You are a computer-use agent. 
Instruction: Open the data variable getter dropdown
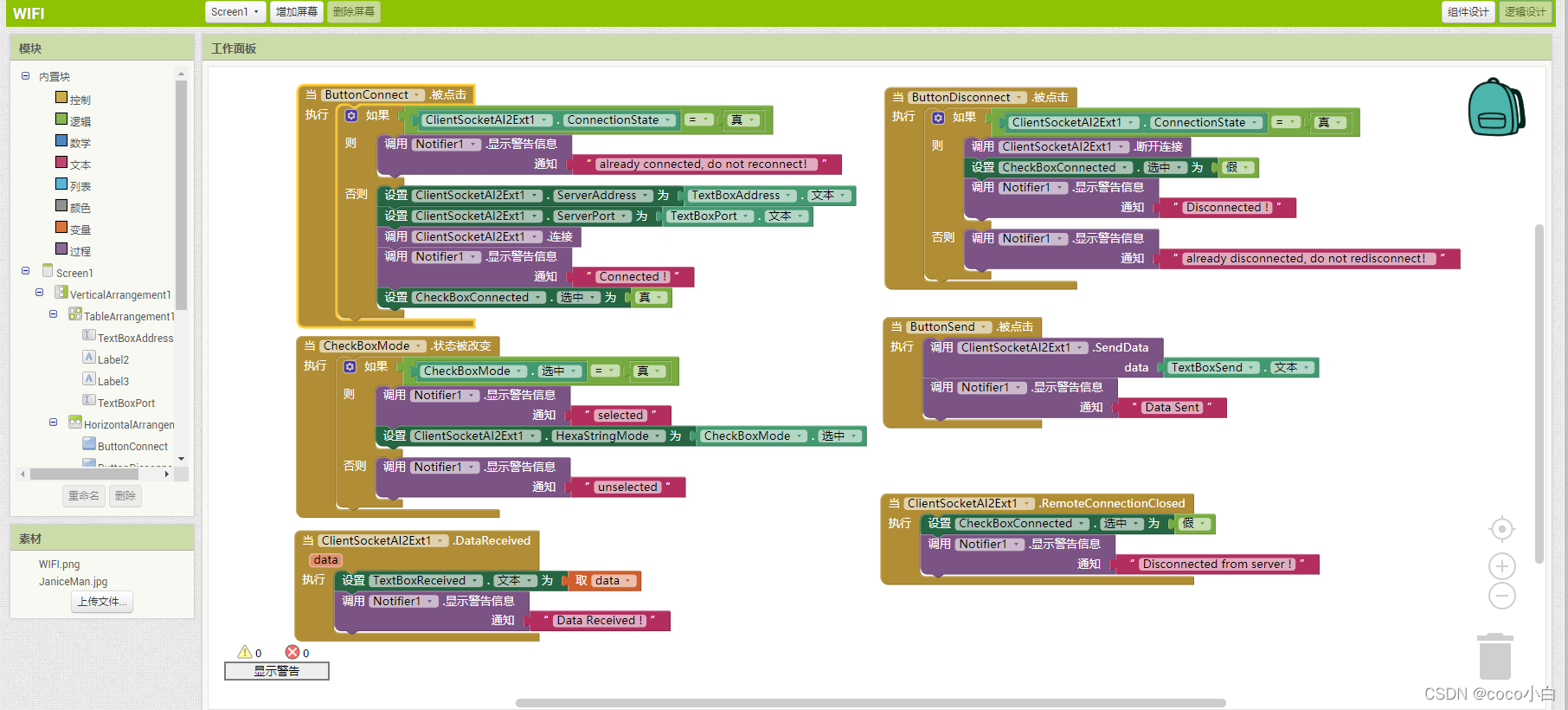pyautogui.click(x=614, y=581)
